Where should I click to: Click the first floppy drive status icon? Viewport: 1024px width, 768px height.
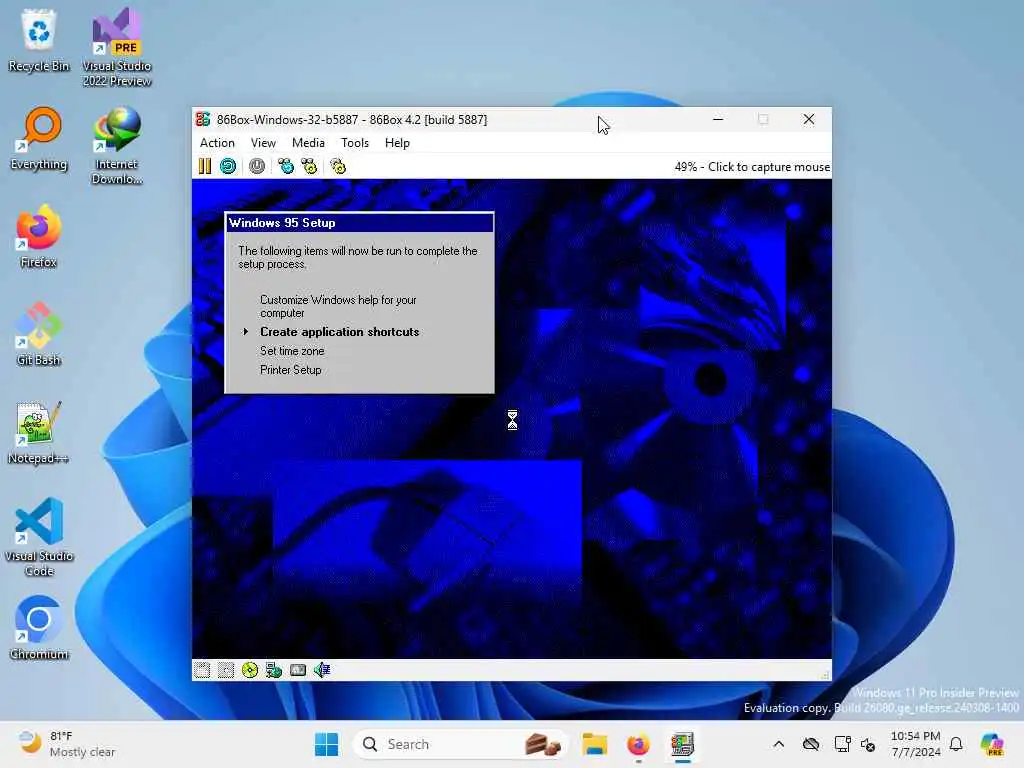pos(202,670)
